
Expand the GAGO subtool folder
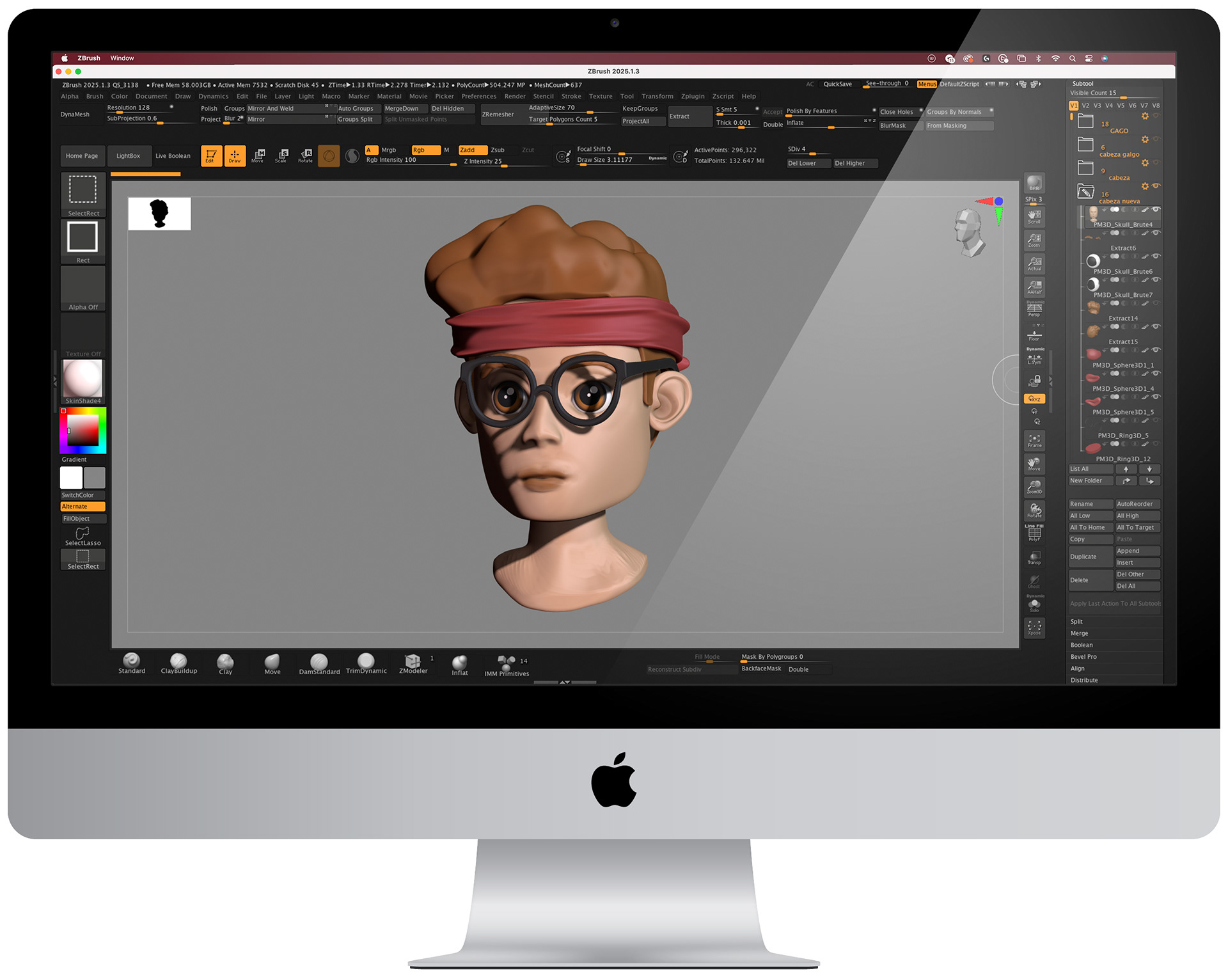1085,122
